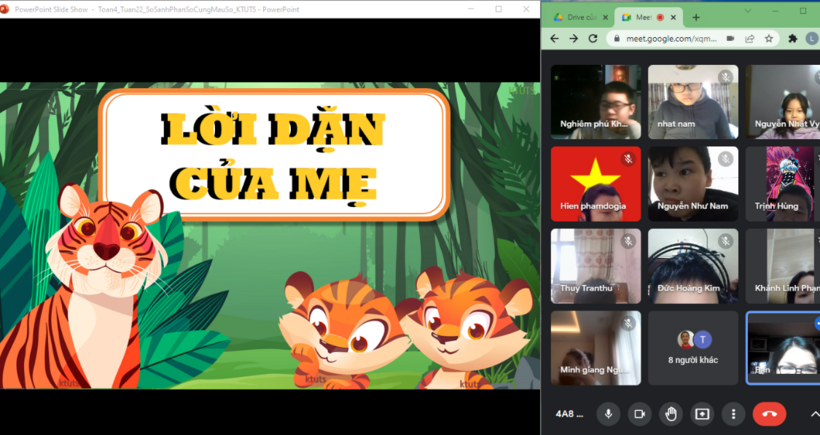The width and height of the screenshot is (820, 435).
Task: Bookmark this page with star icon
Action: 768,39
